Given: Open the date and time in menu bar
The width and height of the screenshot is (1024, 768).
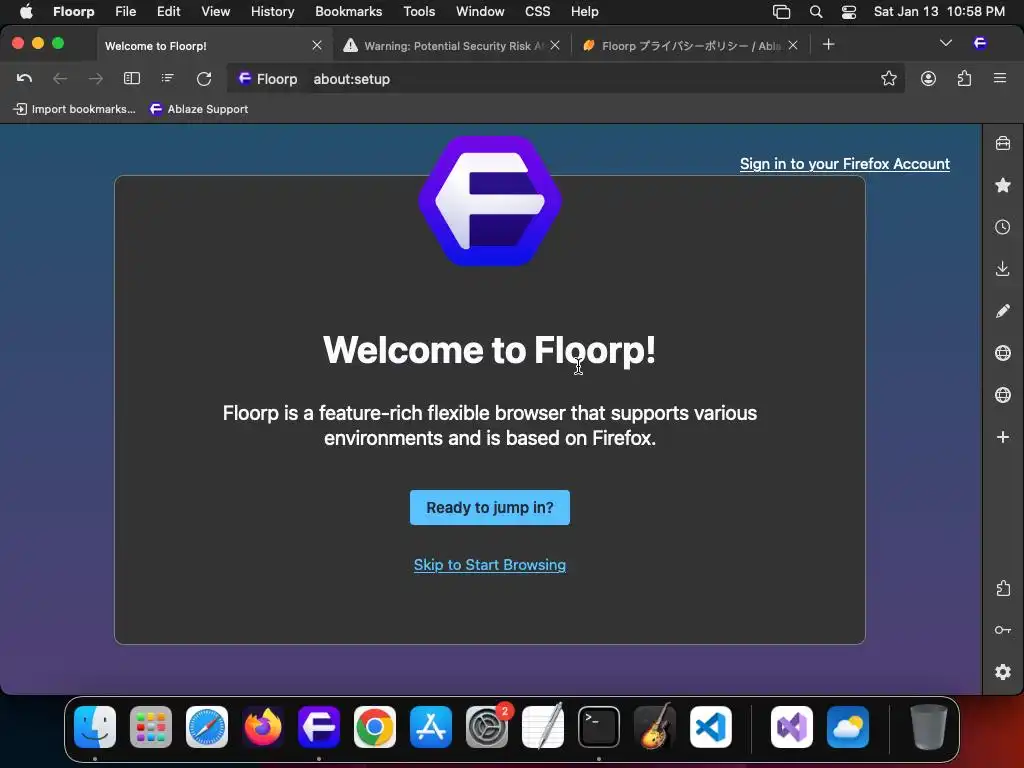Looking at the screenshot, I should (x=939, y=11).
